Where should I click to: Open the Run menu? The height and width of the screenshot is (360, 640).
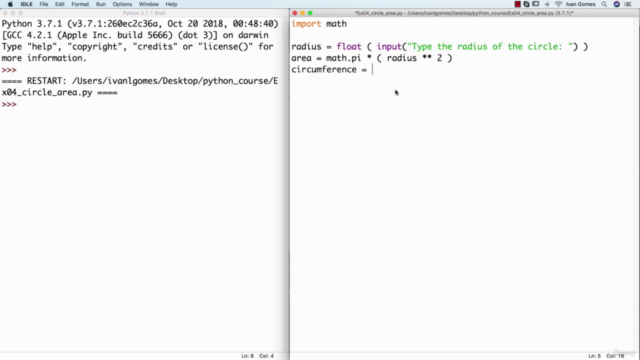101,4
